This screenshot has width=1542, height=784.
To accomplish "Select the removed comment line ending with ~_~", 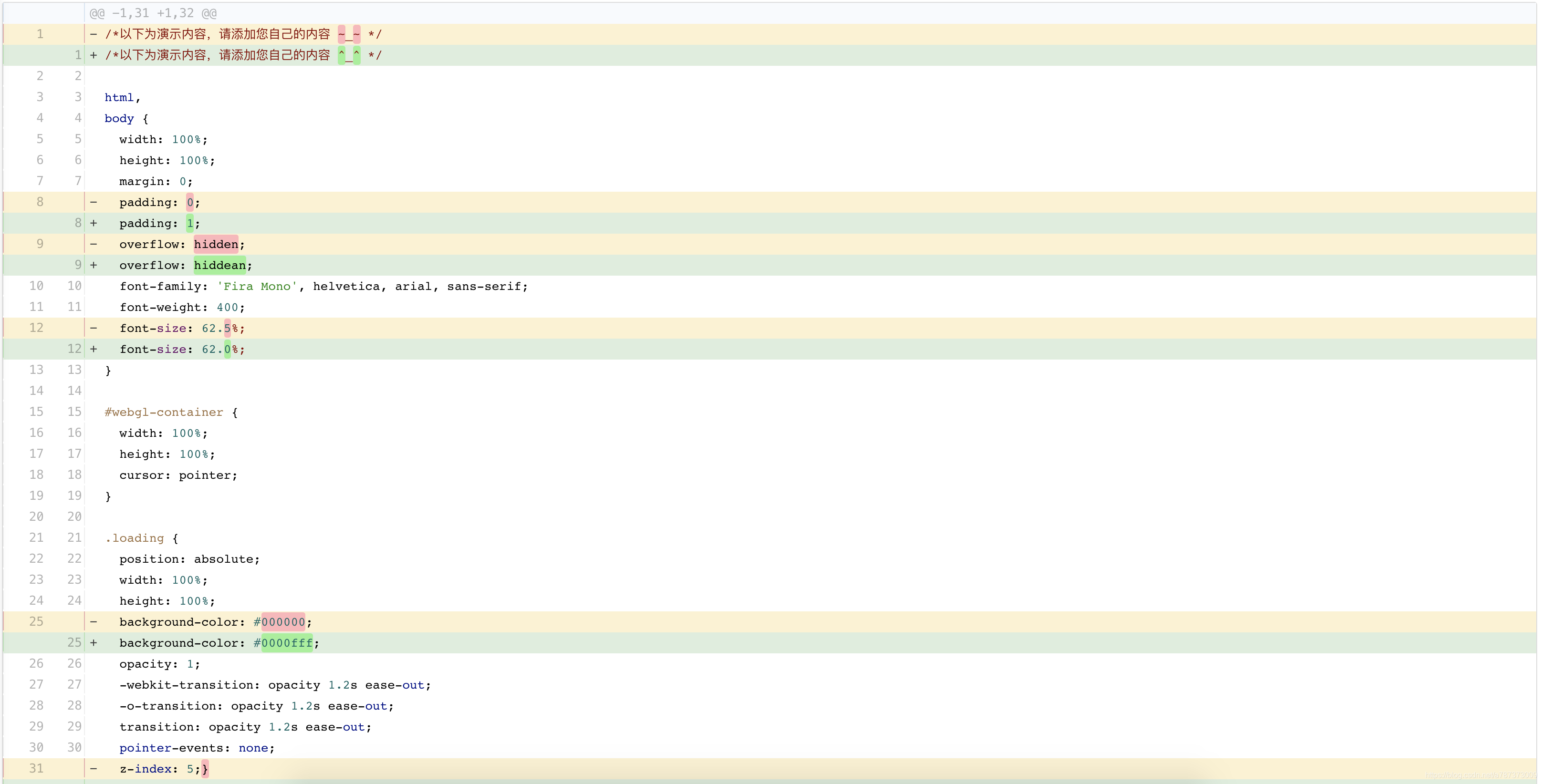I will click(x=770, y=34).
